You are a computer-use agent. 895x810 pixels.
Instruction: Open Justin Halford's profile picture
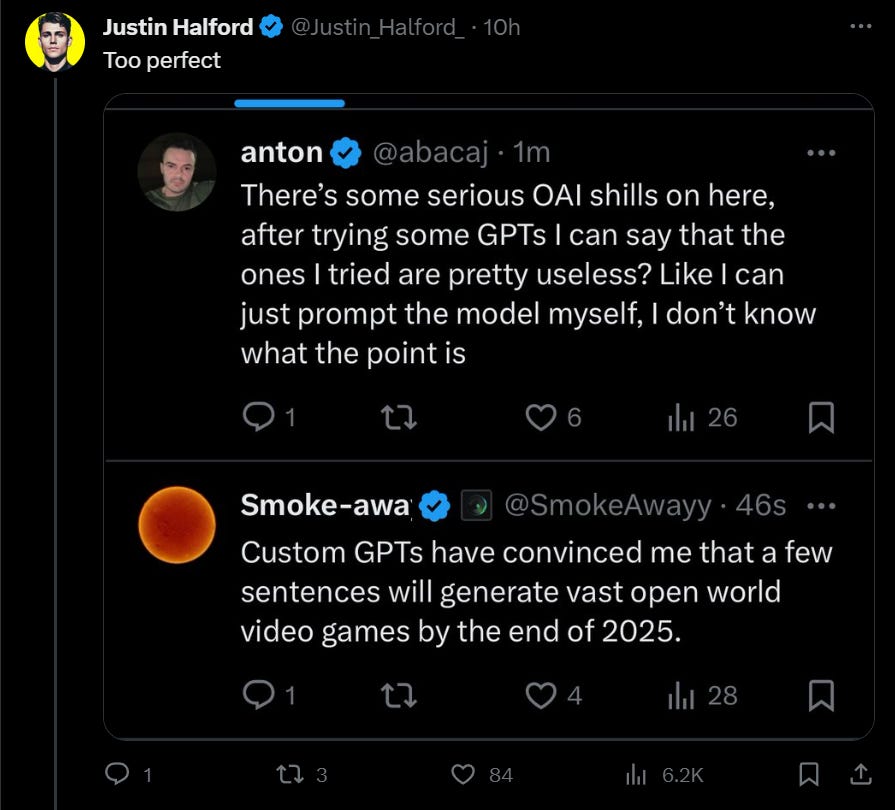[x=55, y=42]
